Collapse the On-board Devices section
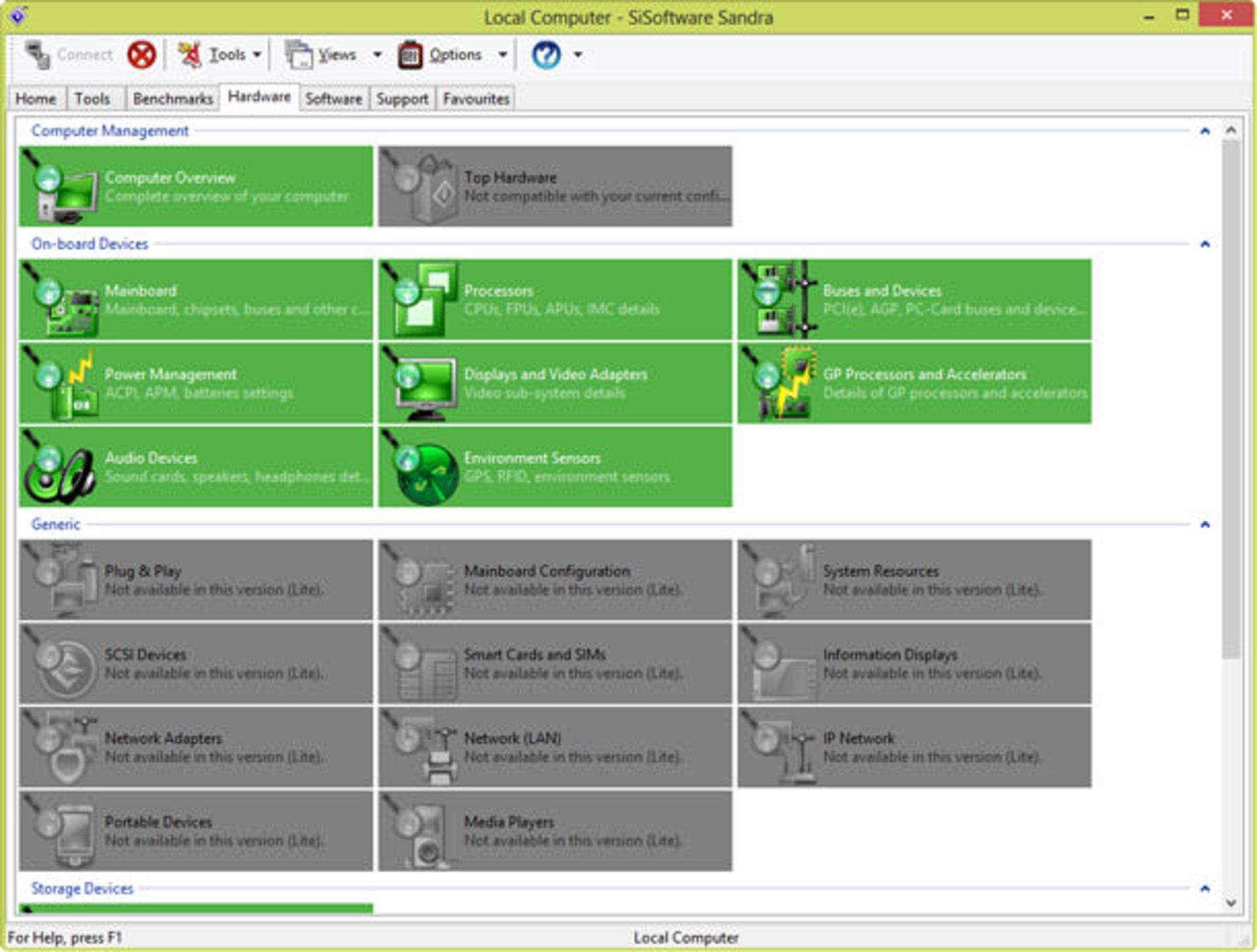The image size is (1257, 952). (1205, 244)
